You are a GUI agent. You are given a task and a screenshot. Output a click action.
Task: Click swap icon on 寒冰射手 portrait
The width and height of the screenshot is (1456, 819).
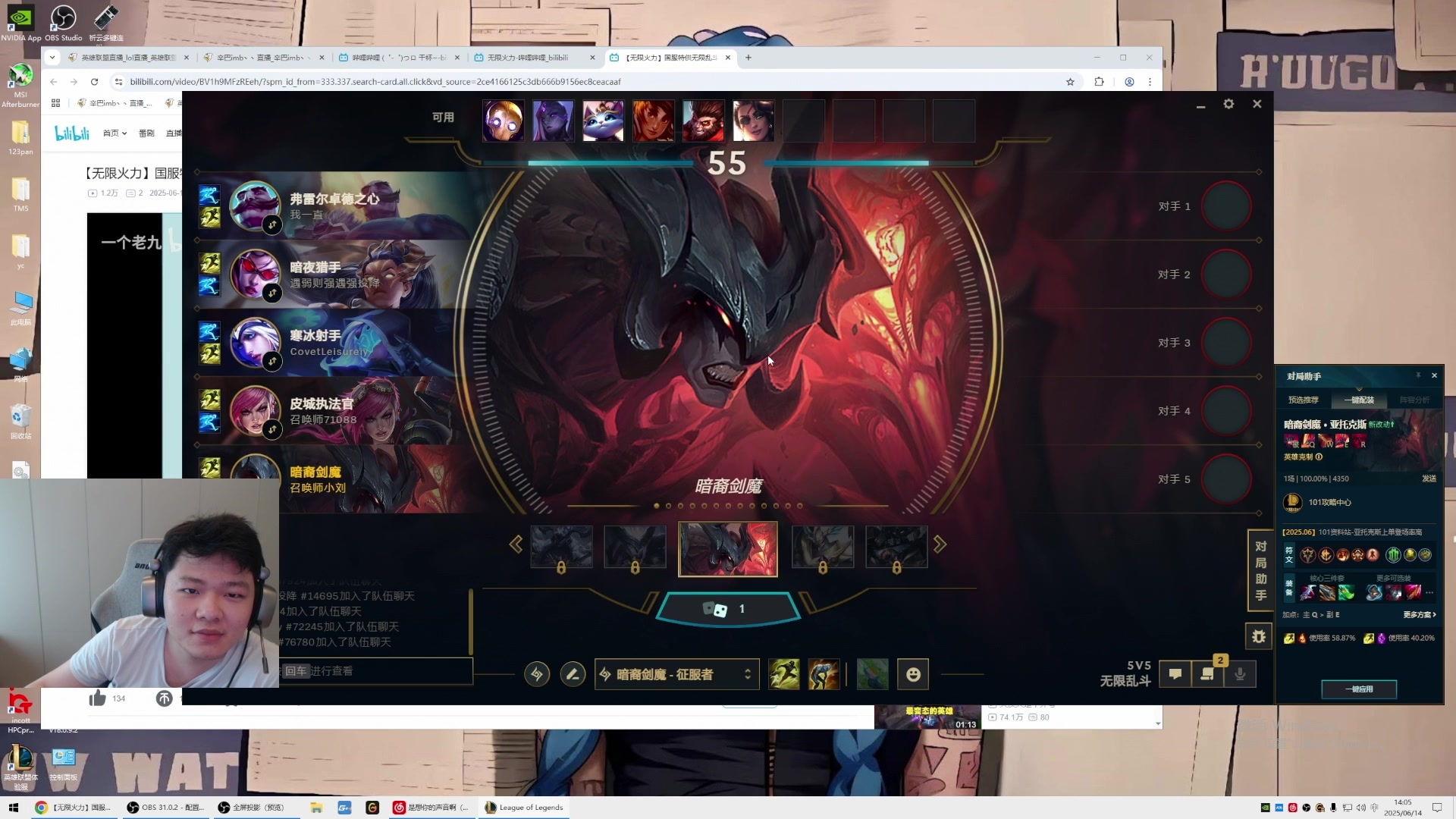coord(272,361)
